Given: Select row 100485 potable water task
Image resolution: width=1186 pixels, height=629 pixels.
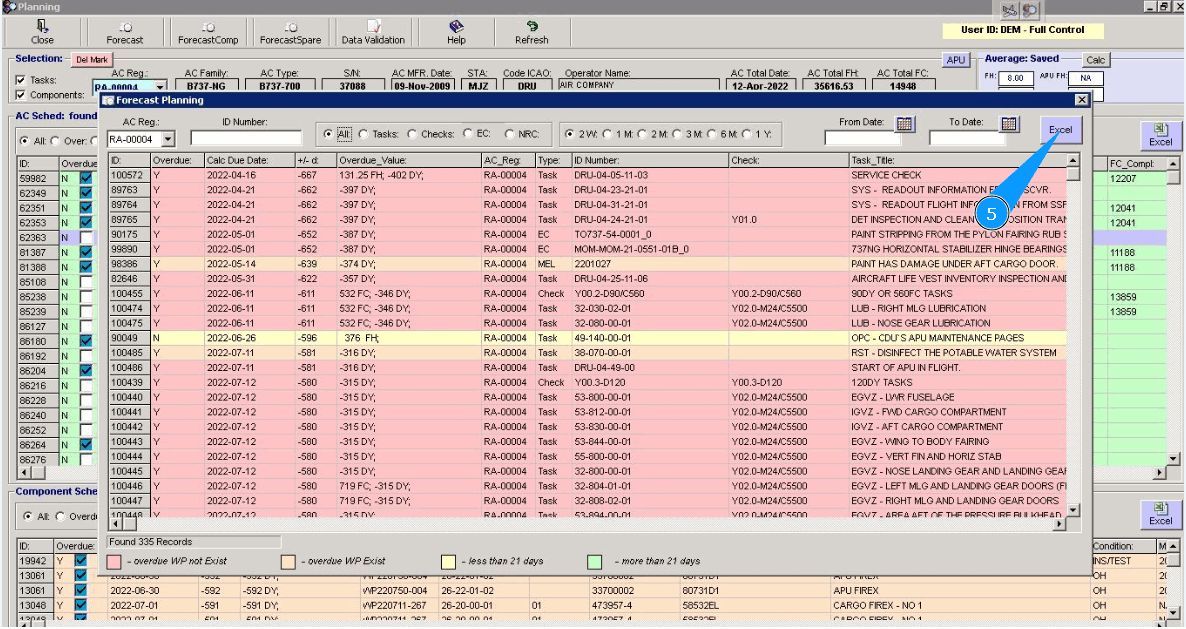Looking at the screenshot, I should tap(588, 353).
